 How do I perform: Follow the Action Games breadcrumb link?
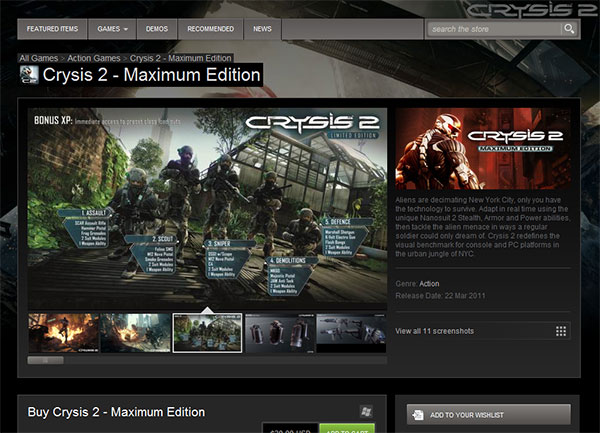pyautogui.click(x=94, y=58)
